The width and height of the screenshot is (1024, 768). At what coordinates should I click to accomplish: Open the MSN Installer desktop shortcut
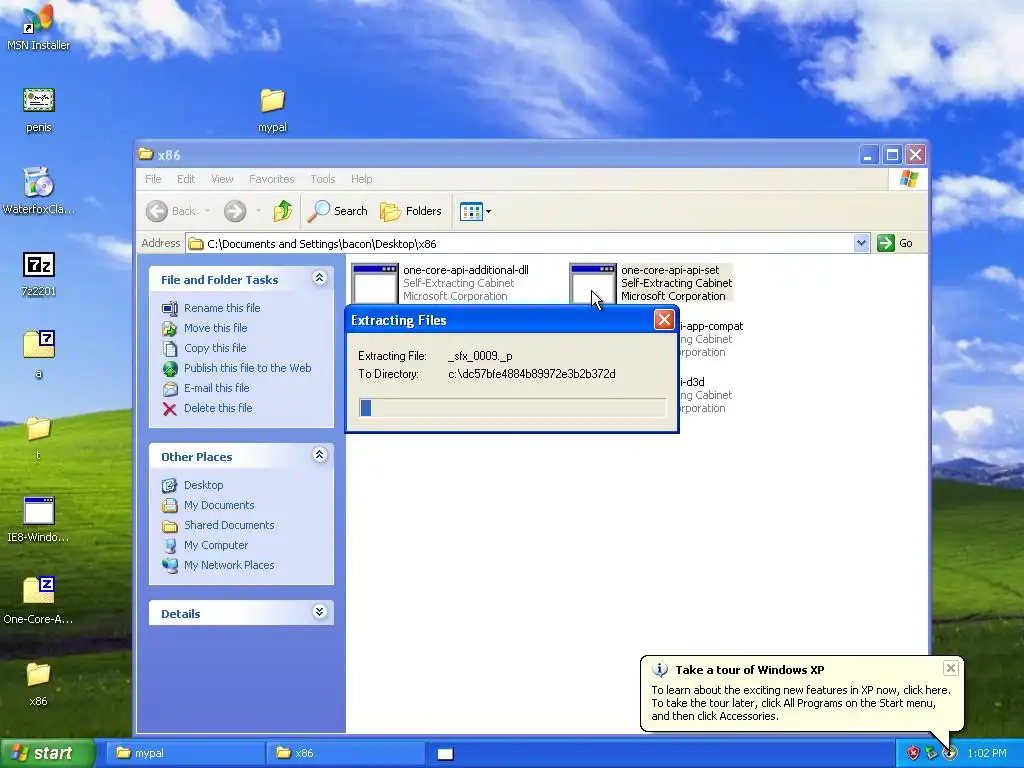(x=38, y=26)
